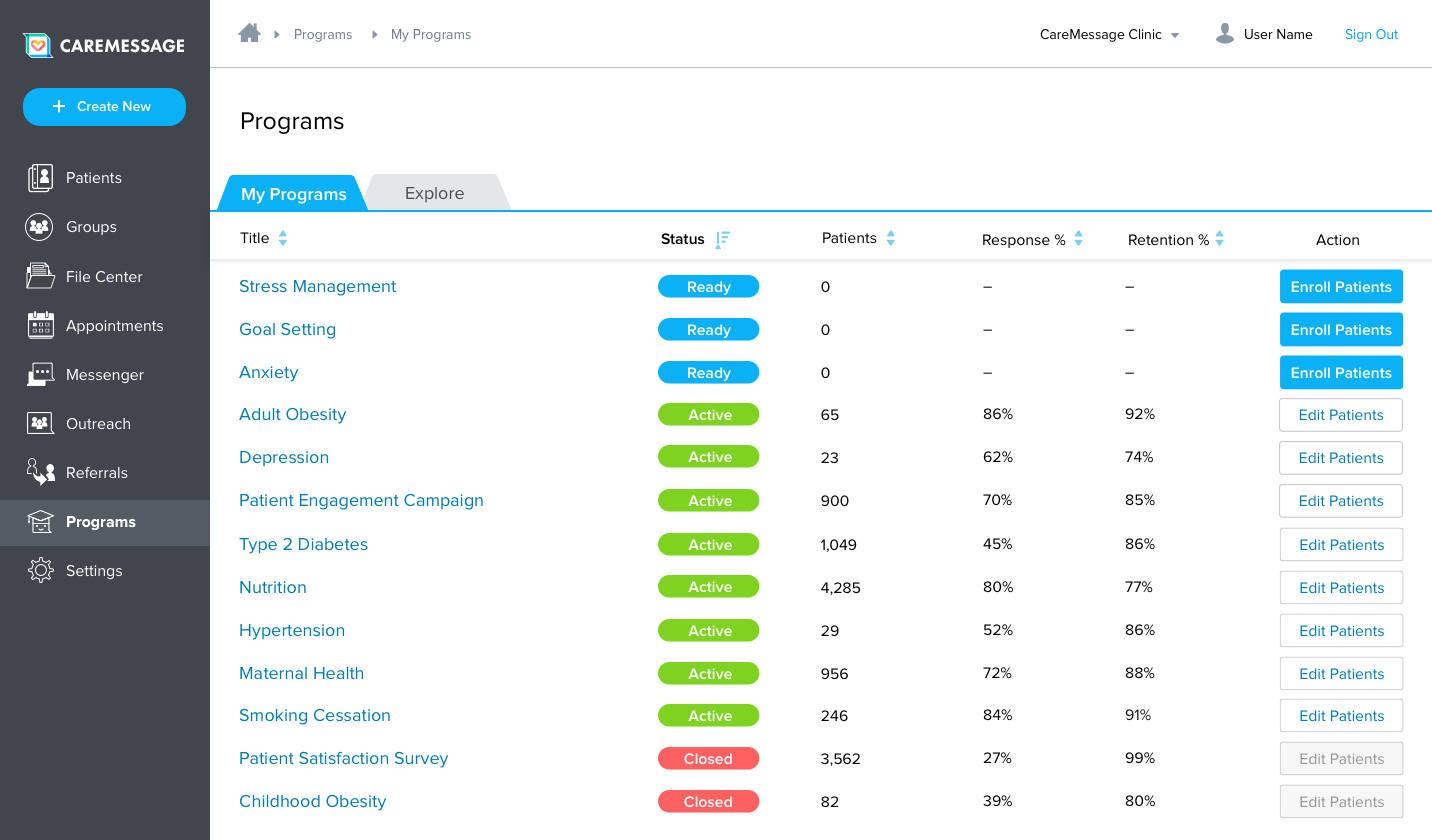The image size is (1432, 840).
Task: Open the Patient Engagement Campaign program
Action: tap(361, 500)
